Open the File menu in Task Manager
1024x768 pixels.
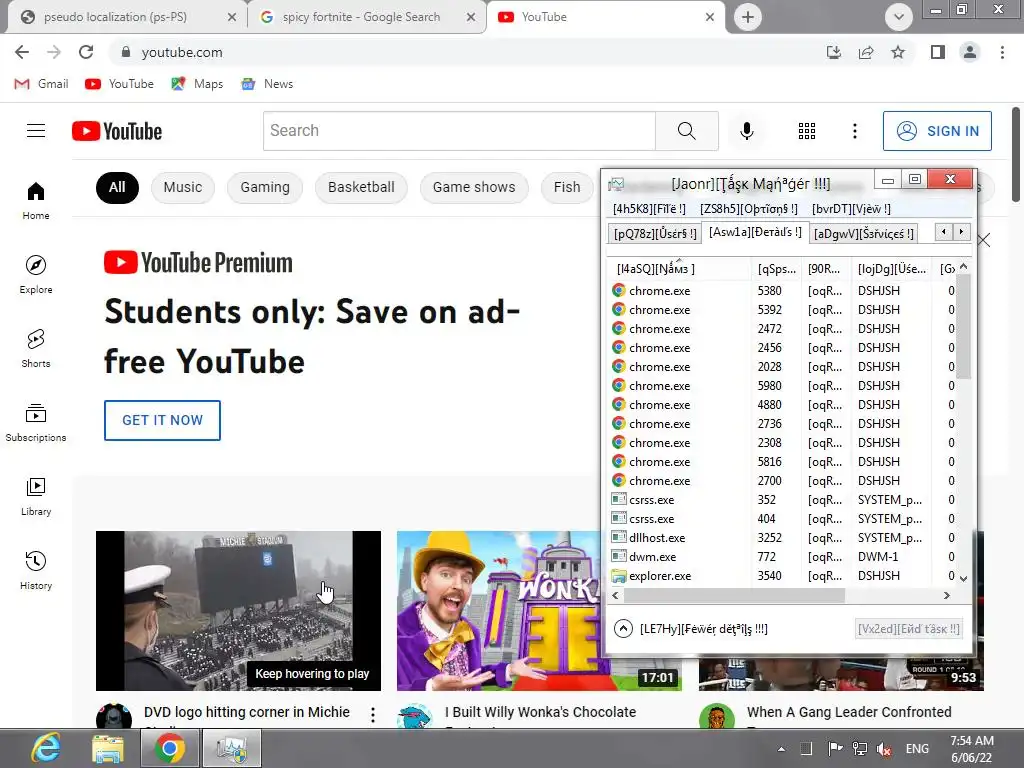pyautogui.click(x=649, y=209)
